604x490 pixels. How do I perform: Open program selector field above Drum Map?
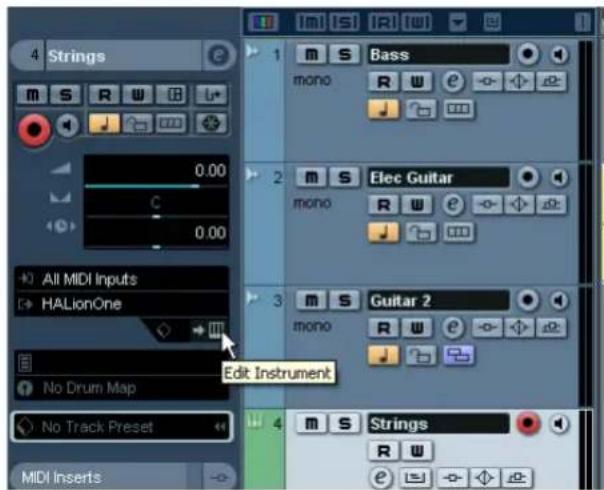pyautogui.click(x=122, y=363)
